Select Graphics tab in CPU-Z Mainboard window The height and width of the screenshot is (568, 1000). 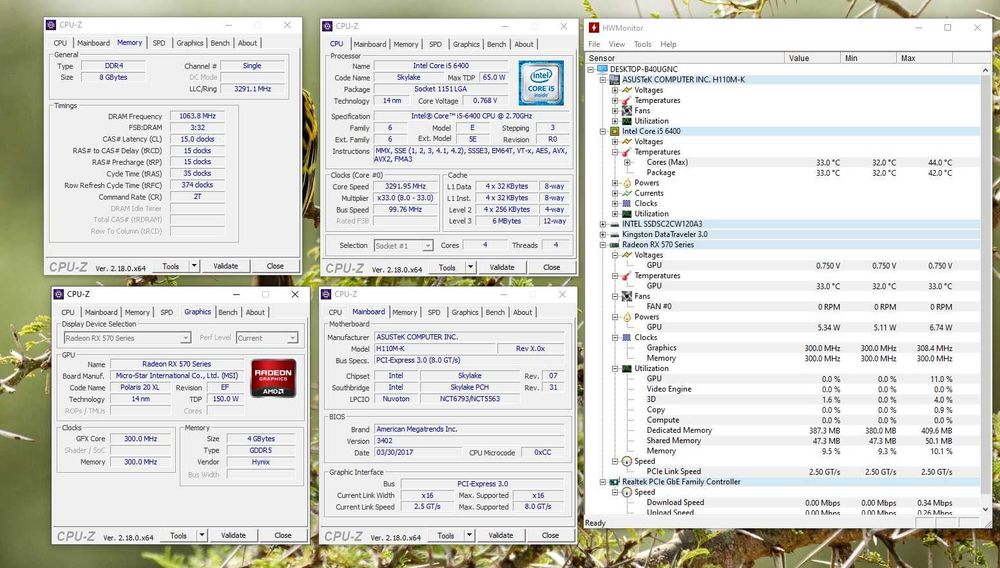click(465, 312)
